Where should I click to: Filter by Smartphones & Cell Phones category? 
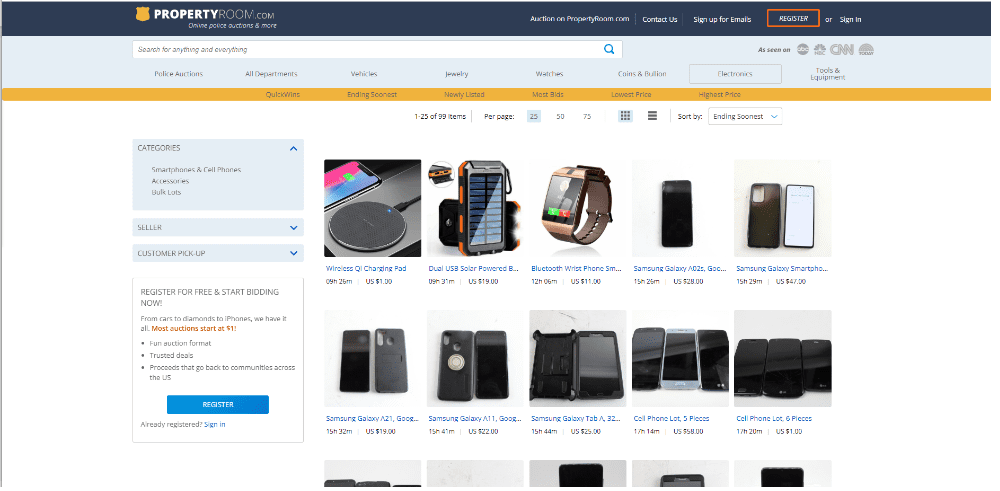(x=196, y=170)
